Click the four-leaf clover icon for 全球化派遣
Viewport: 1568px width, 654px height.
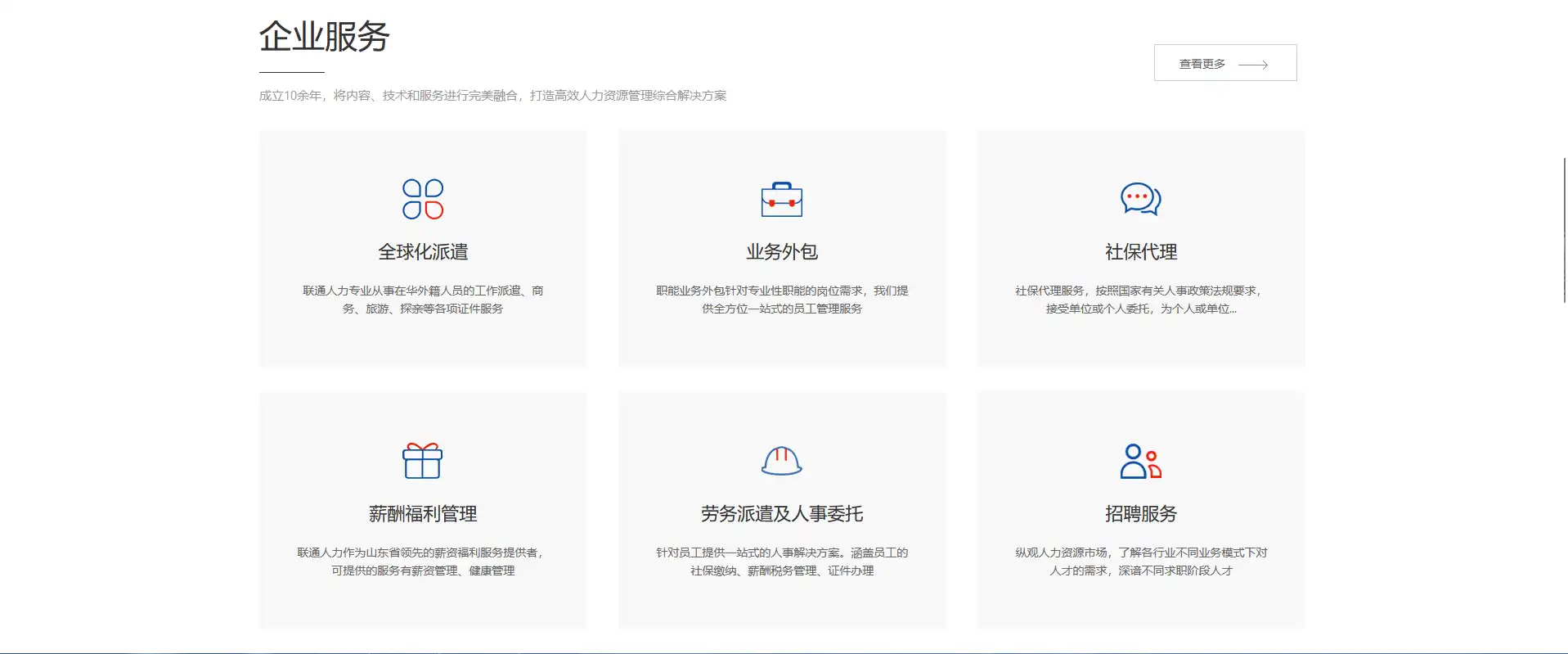pyautogui.click(x=423, y=199)
